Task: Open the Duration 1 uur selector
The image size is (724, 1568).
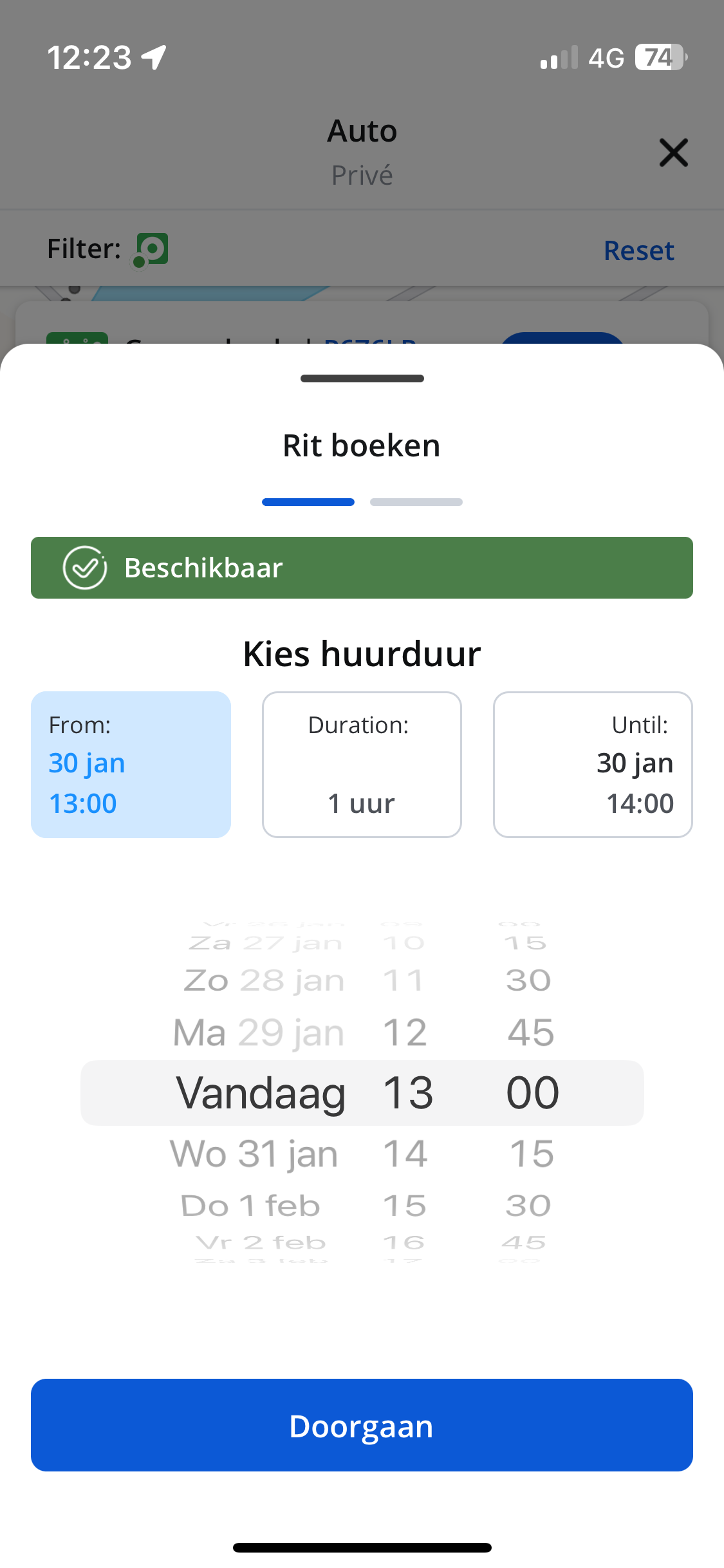Action: [362, 765]
